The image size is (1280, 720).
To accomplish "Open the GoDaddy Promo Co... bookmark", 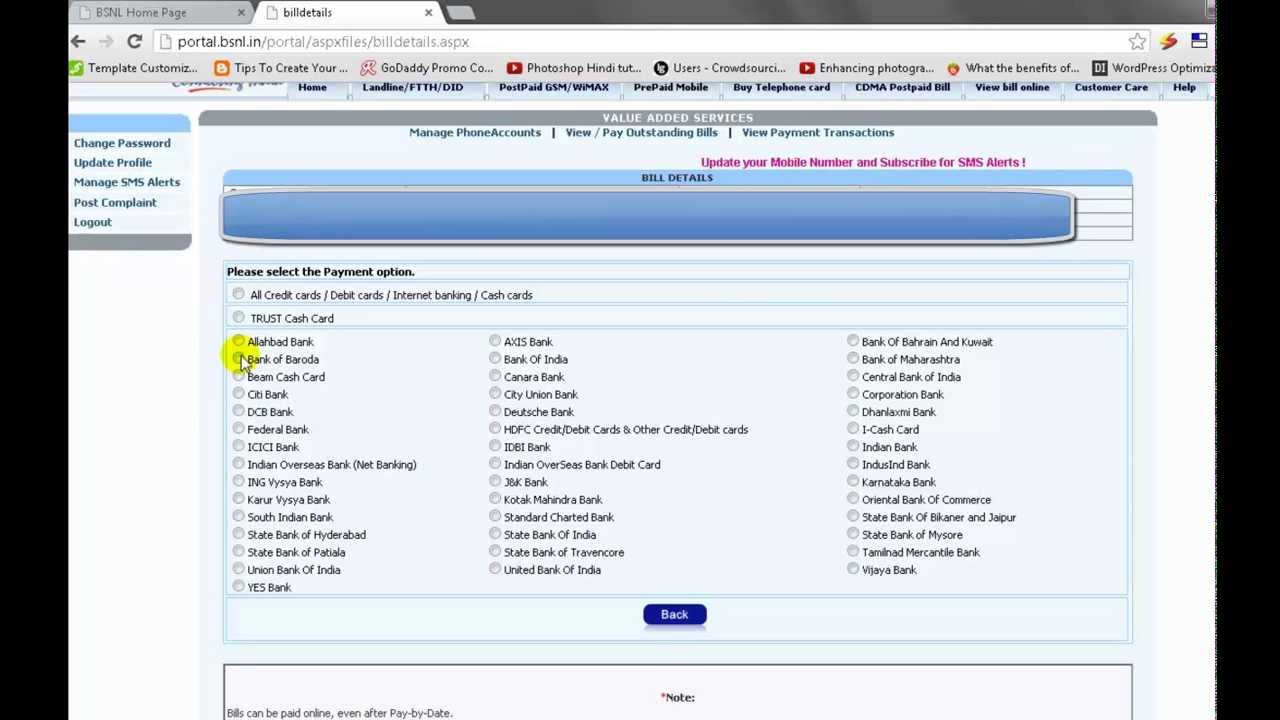I will (x=427, y=68).
